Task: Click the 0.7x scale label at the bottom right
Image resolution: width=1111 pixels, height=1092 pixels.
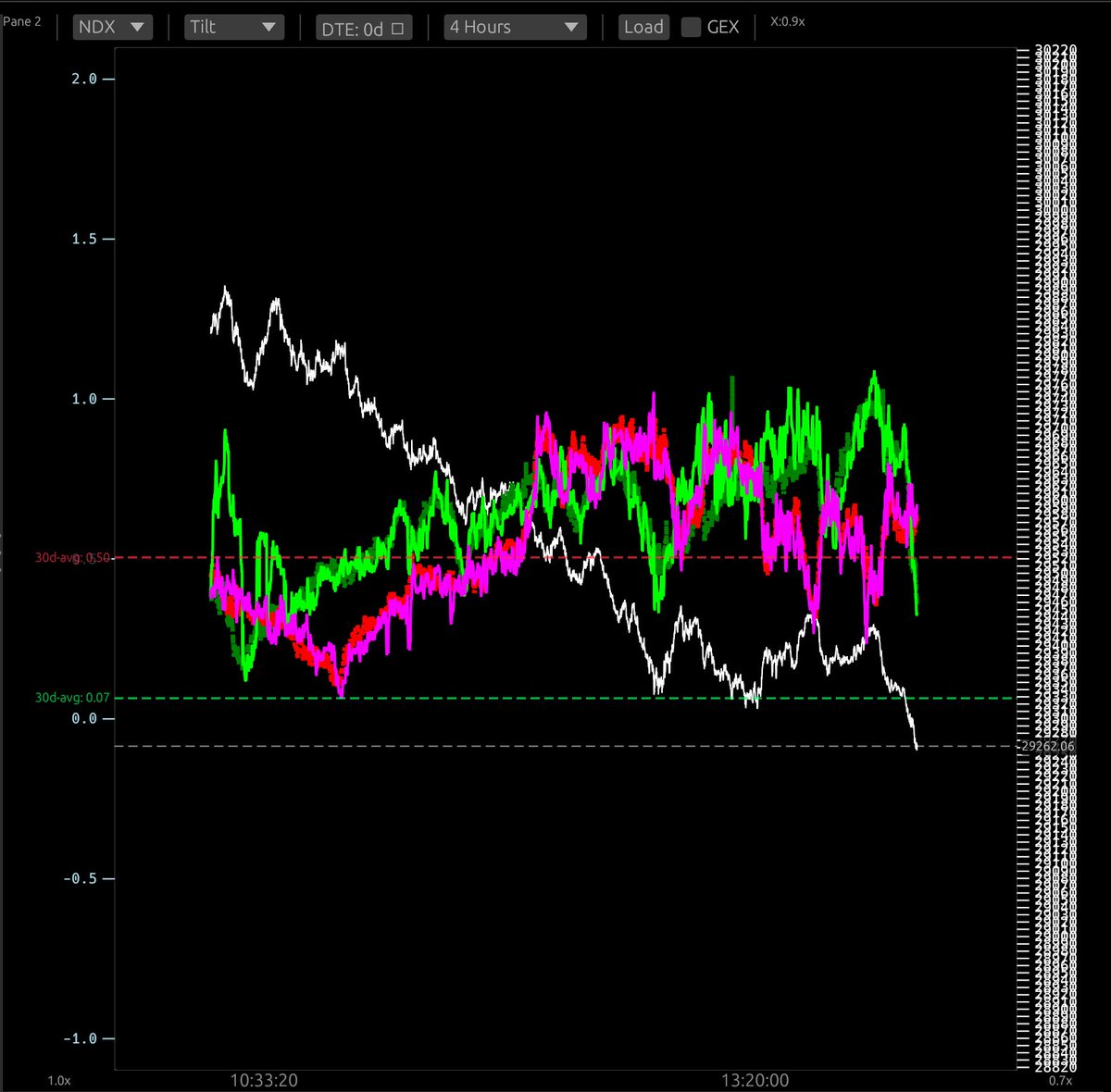Action: [1061, 1080]
